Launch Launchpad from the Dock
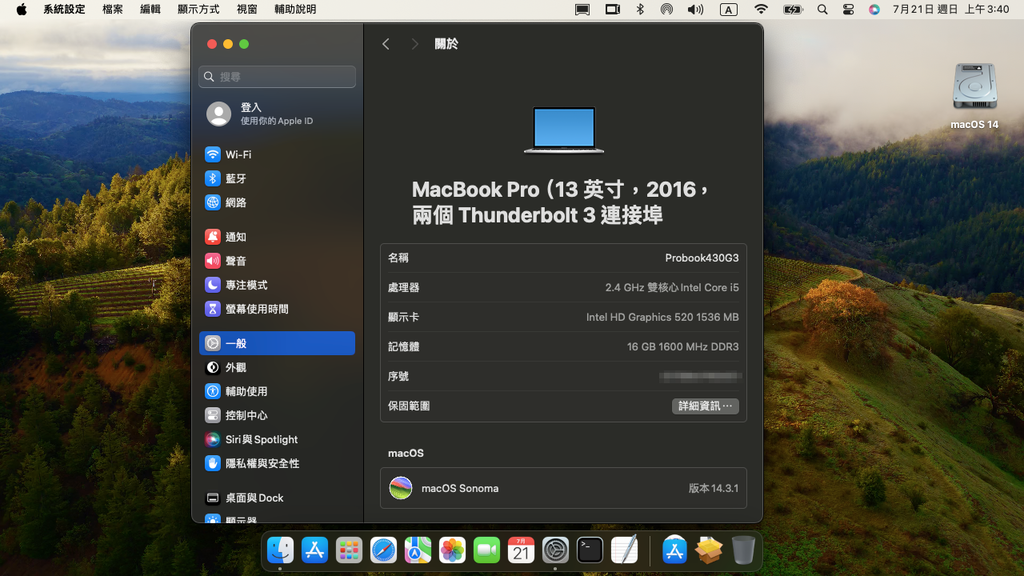Image resolution: width=1024 pixels, height=576 pixels. [349, 550]
